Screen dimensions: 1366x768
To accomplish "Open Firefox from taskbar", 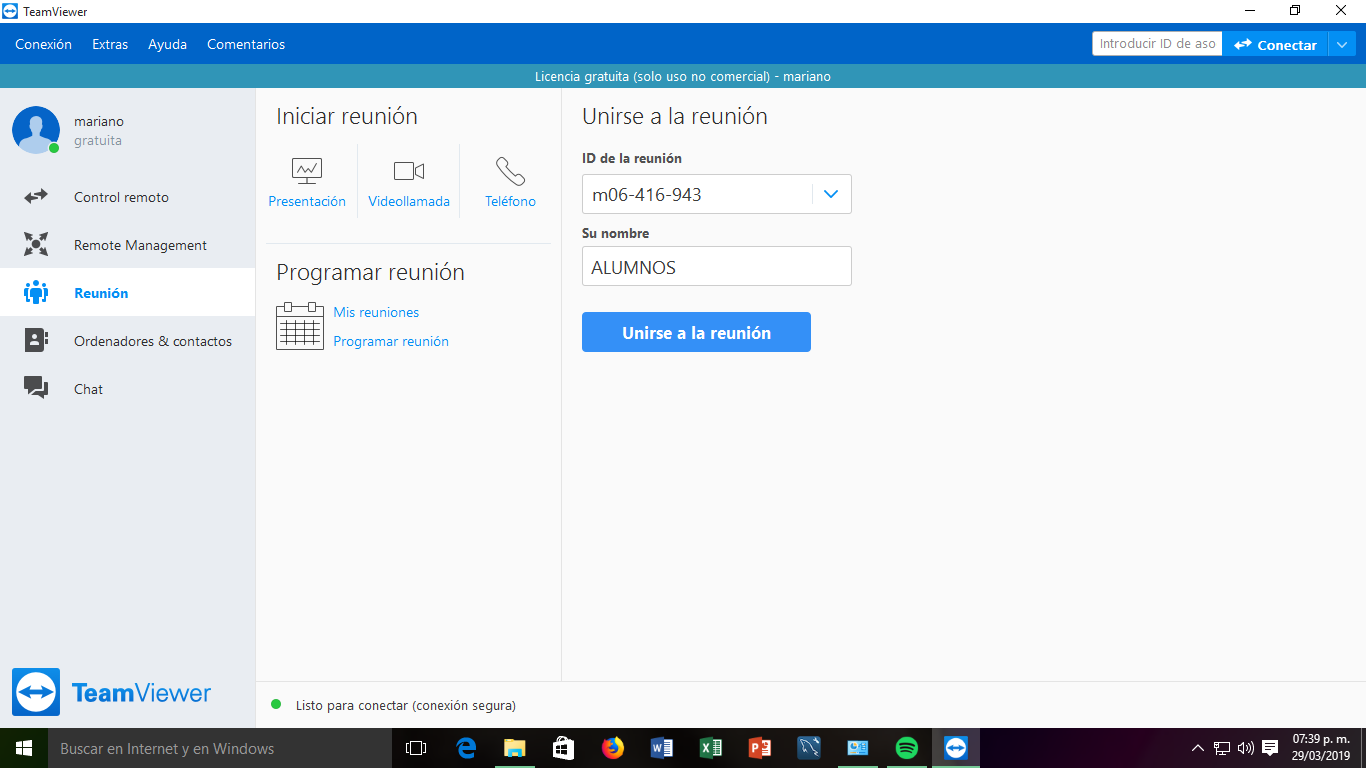I will pos(613,748).
